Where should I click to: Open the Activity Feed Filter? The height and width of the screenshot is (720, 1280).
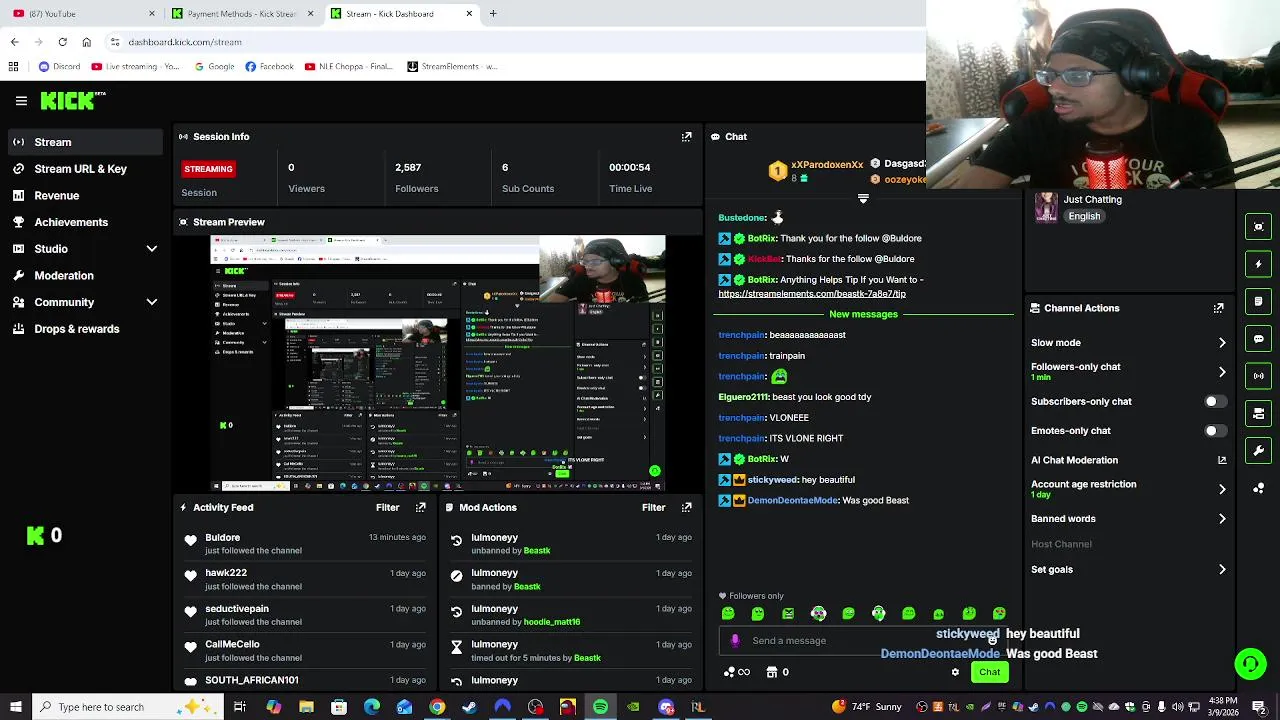[387, 508]
